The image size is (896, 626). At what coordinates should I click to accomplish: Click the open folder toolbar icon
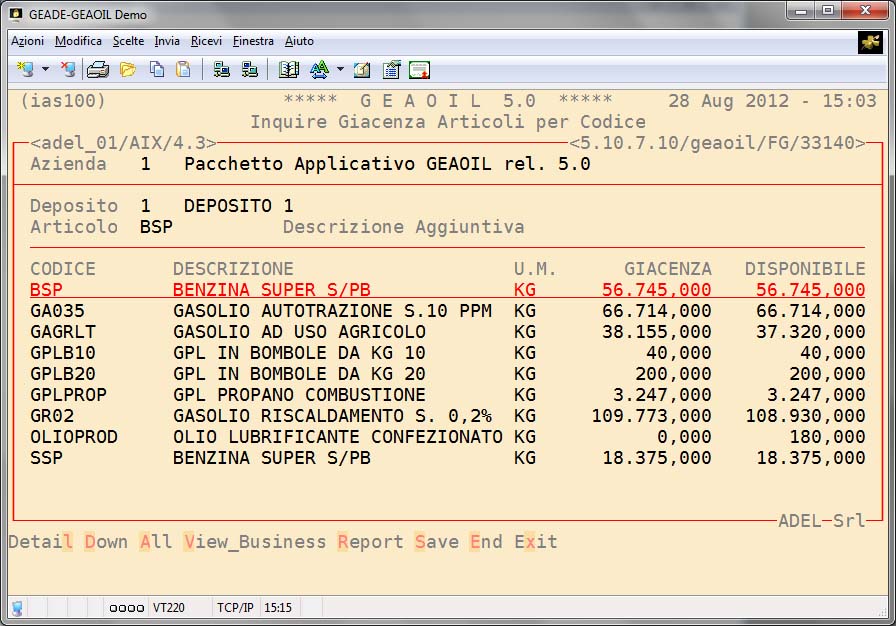point(127,70)
